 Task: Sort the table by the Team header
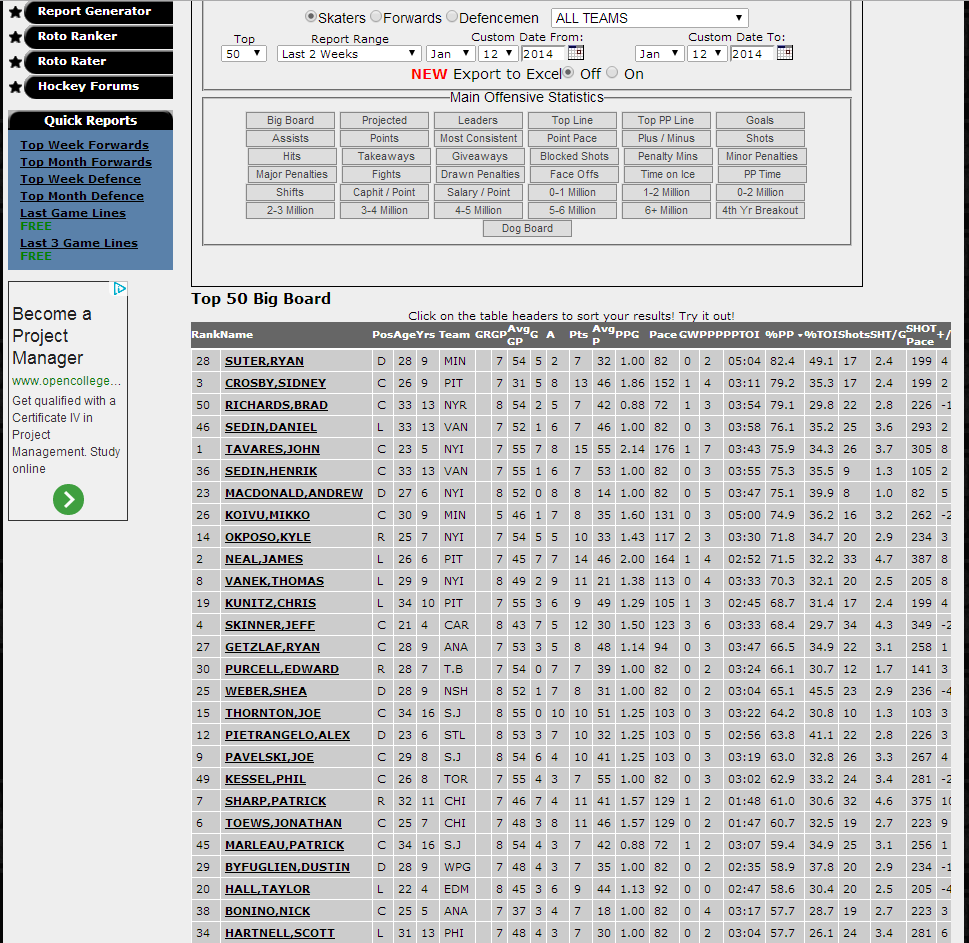[x=454, y=334]
